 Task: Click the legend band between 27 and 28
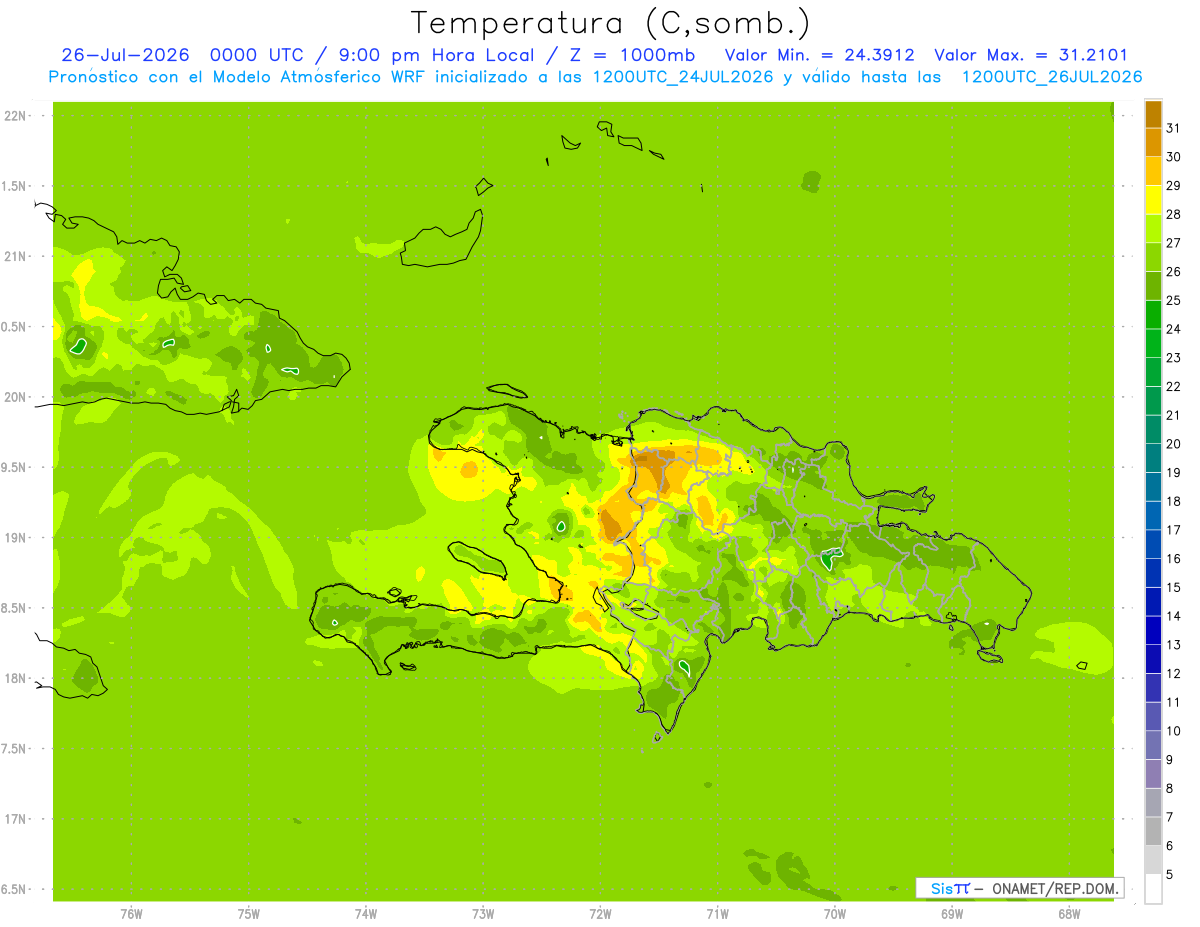tap(1153, 229)
